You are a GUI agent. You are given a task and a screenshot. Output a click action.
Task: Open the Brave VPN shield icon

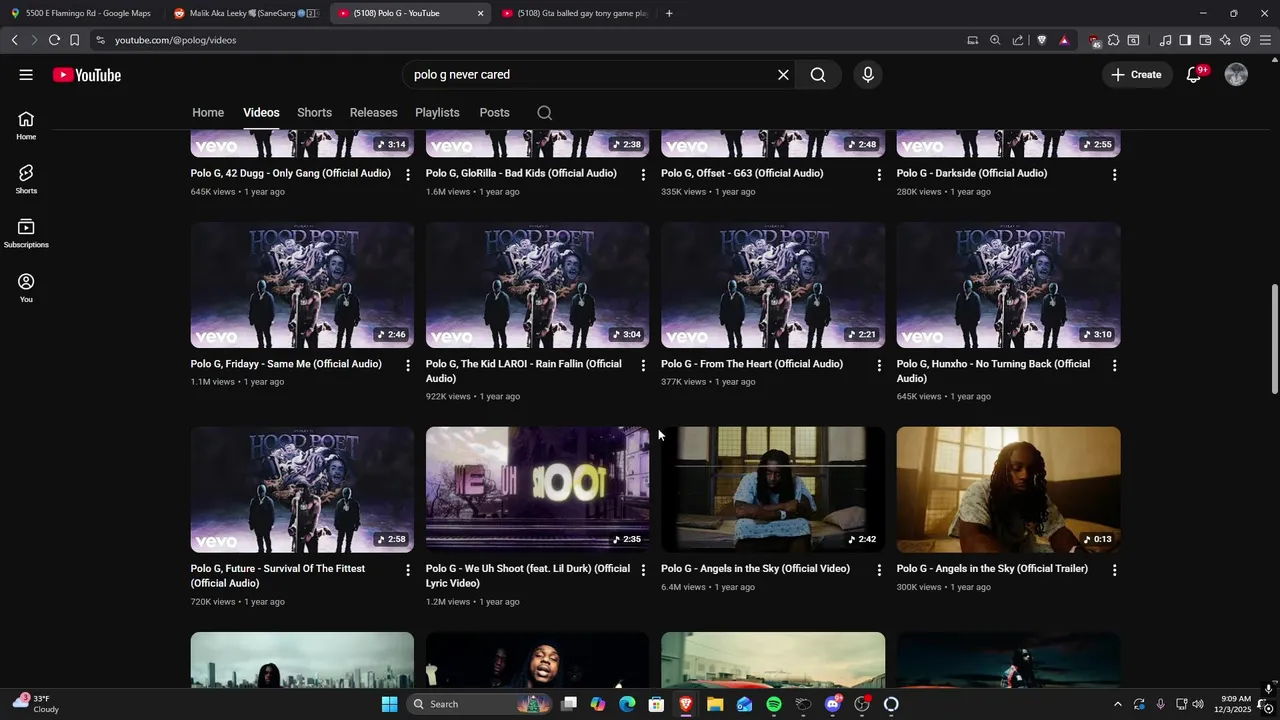[x=1245, y=40]
